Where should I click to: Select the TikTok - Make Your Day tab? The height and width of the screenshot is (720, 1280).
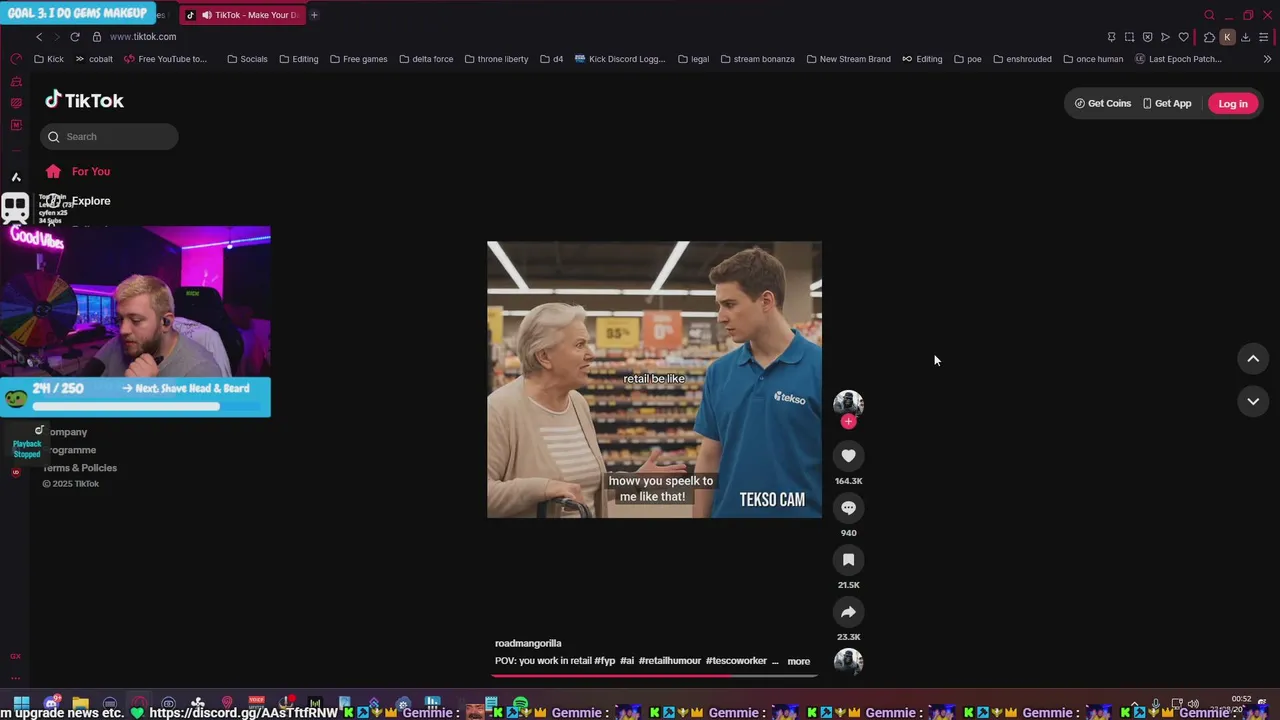(x=242, y=15)
